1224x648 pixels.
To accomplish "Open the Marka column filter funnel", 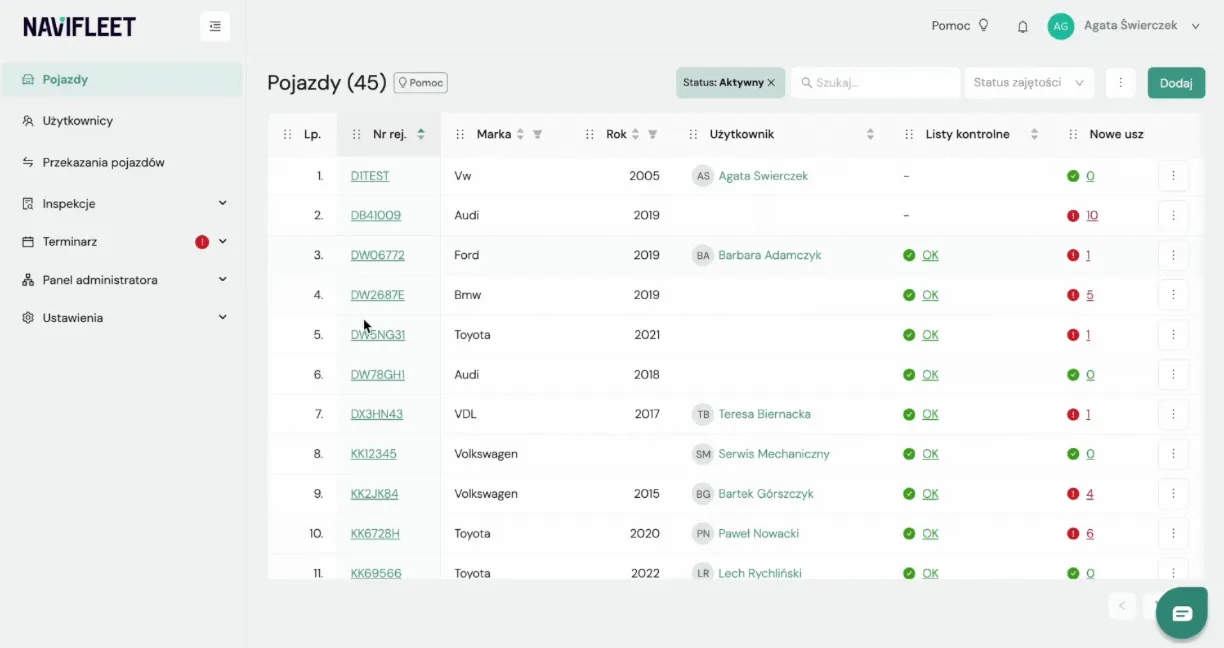I will click(537, 134).
